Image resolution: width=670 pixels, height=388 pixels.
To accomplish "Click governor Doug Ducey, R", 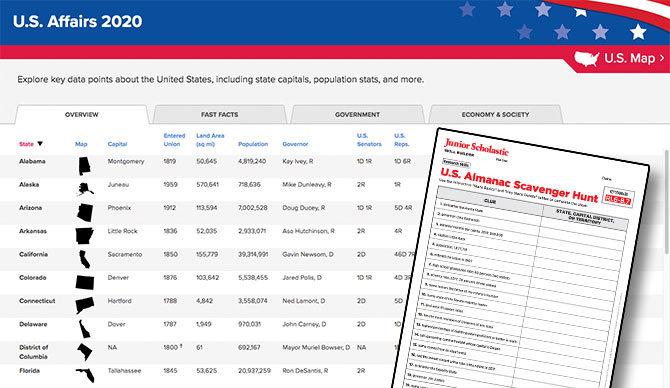I will tap(304, 208).
